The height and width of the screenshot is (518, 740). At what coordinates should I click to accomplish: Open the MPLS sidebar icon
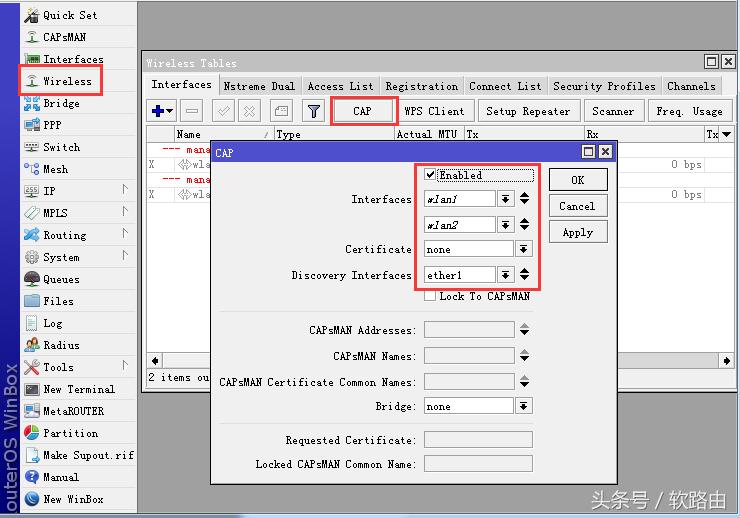point(32,213)
